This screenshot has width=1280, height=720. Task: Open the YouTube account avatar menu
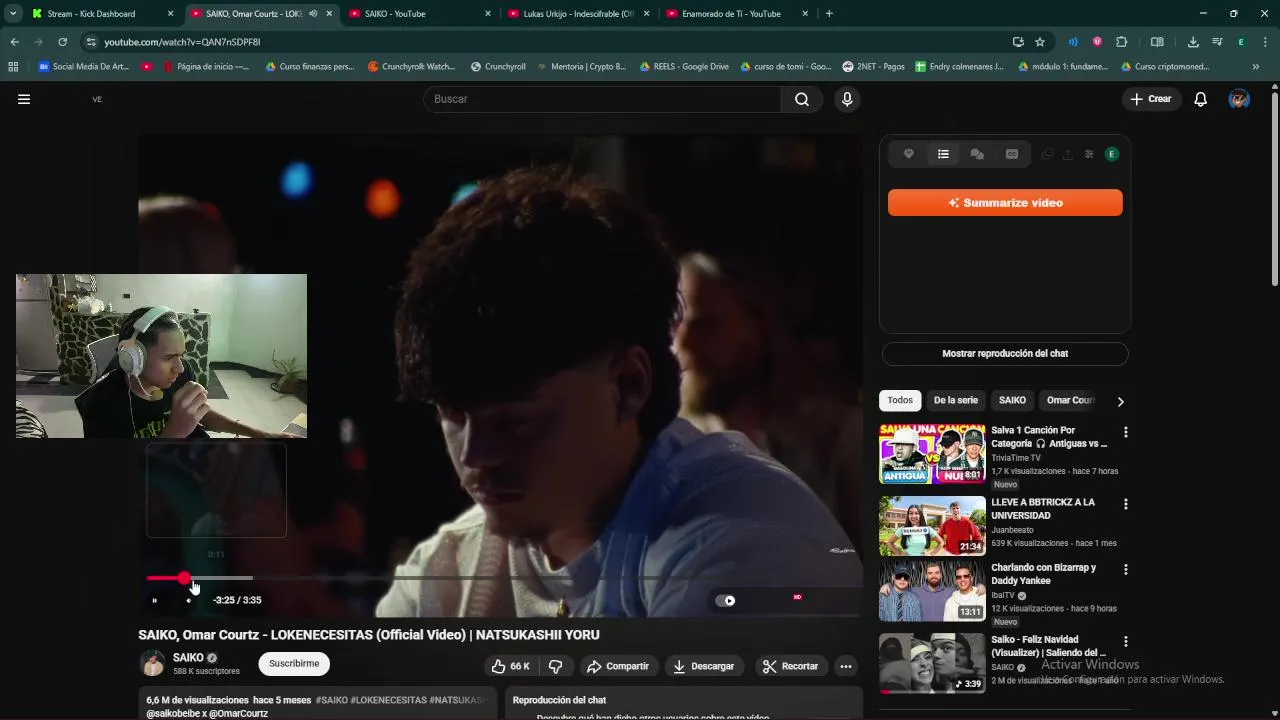point(1239,99)
